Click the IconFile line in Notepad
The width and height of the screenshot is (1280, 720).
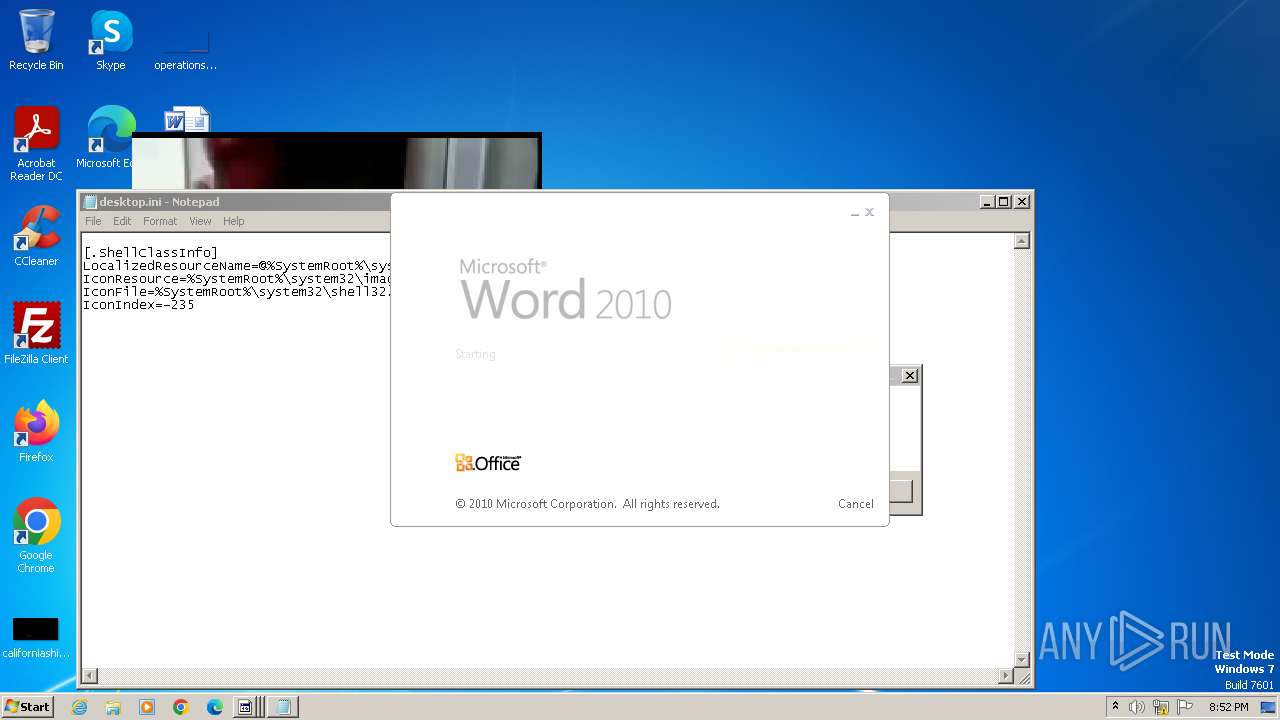tap(237, 292)
